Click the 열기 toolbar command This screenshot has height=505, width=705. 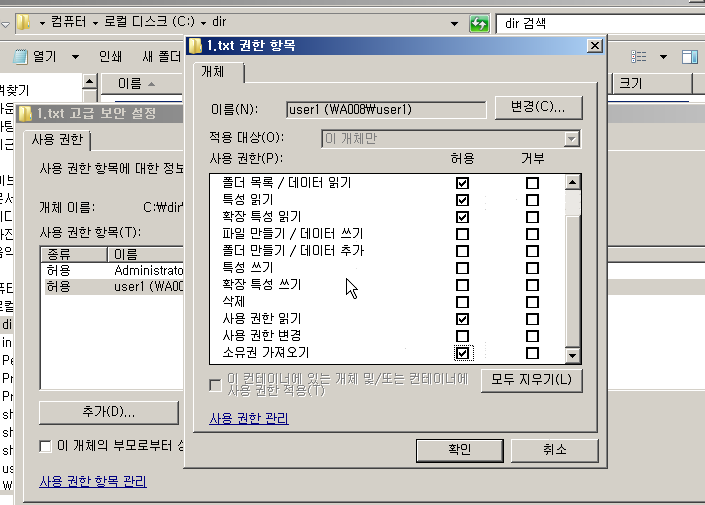click(45, 57)
